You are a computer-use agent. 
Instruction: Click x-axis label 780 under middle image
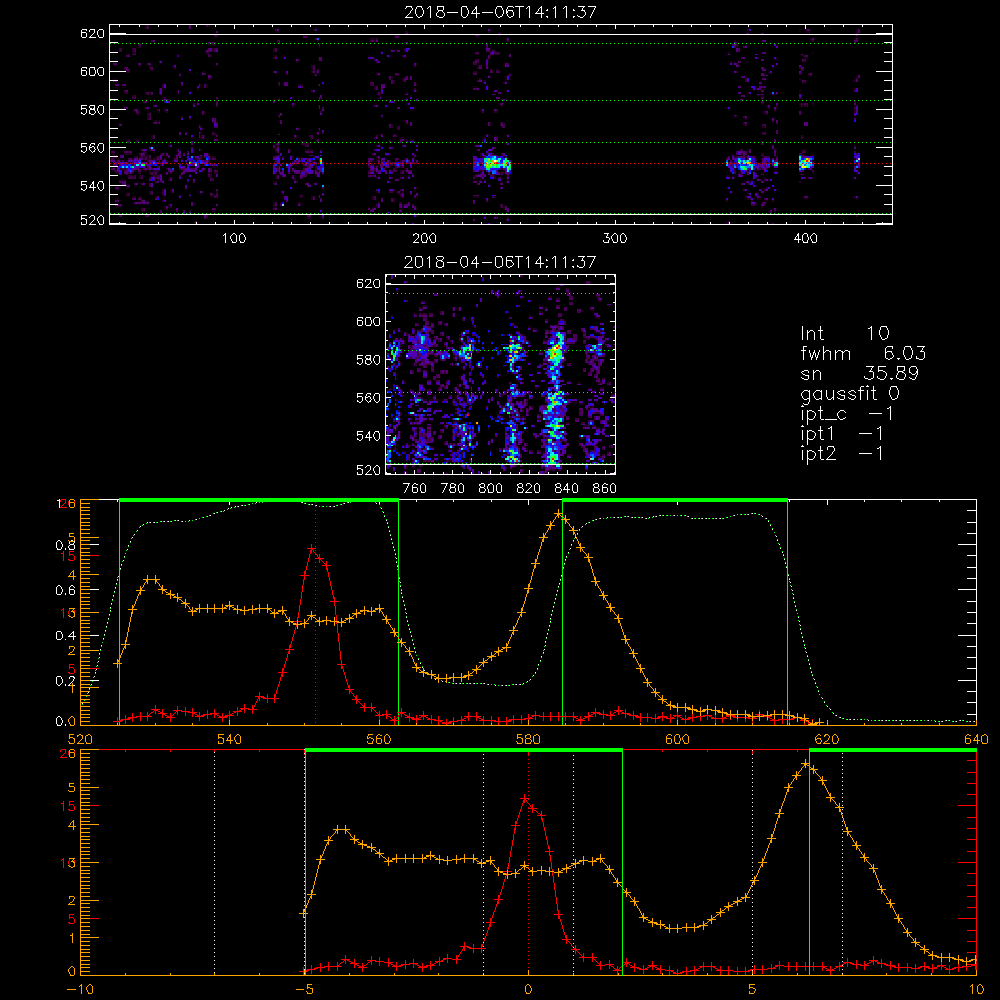pos(453,489)
